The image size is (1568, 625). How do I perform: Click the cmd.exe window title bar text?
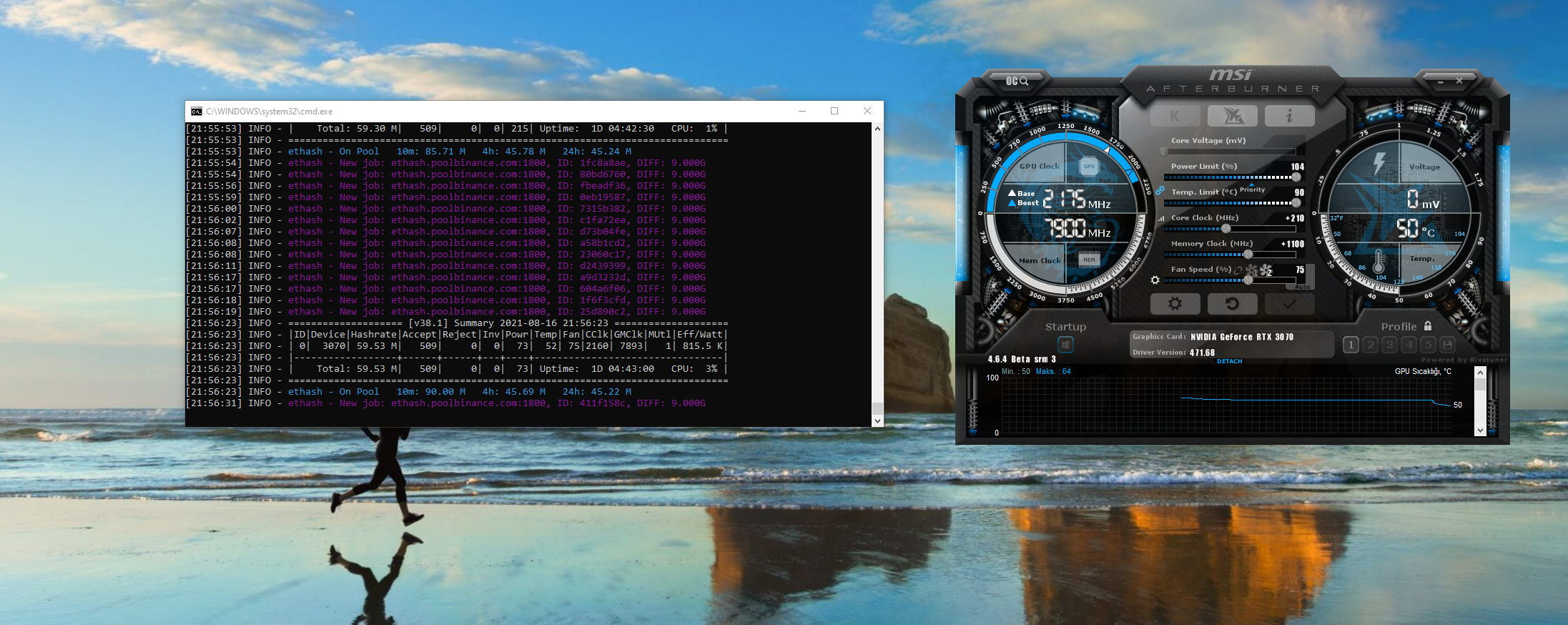[270, 112]
